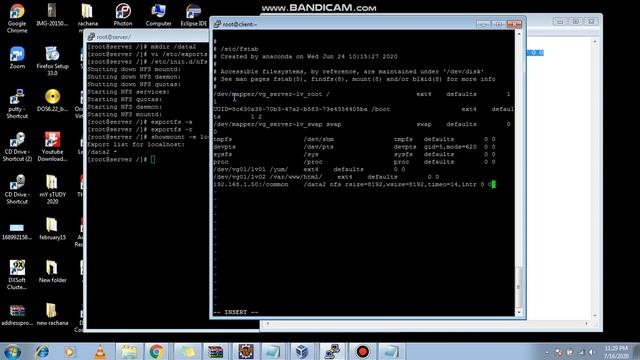Click the '-- INSERT --' mode indicator
Viewport: 640px width, 360px height.
(236, 312)
